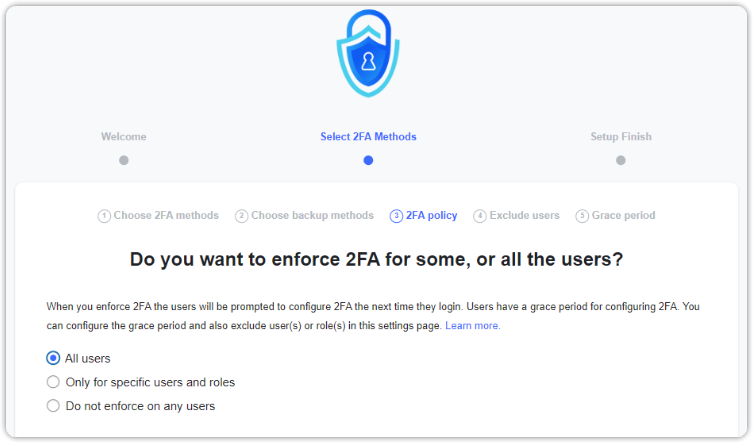Click the circled number 3 step icon

point(396,216)
